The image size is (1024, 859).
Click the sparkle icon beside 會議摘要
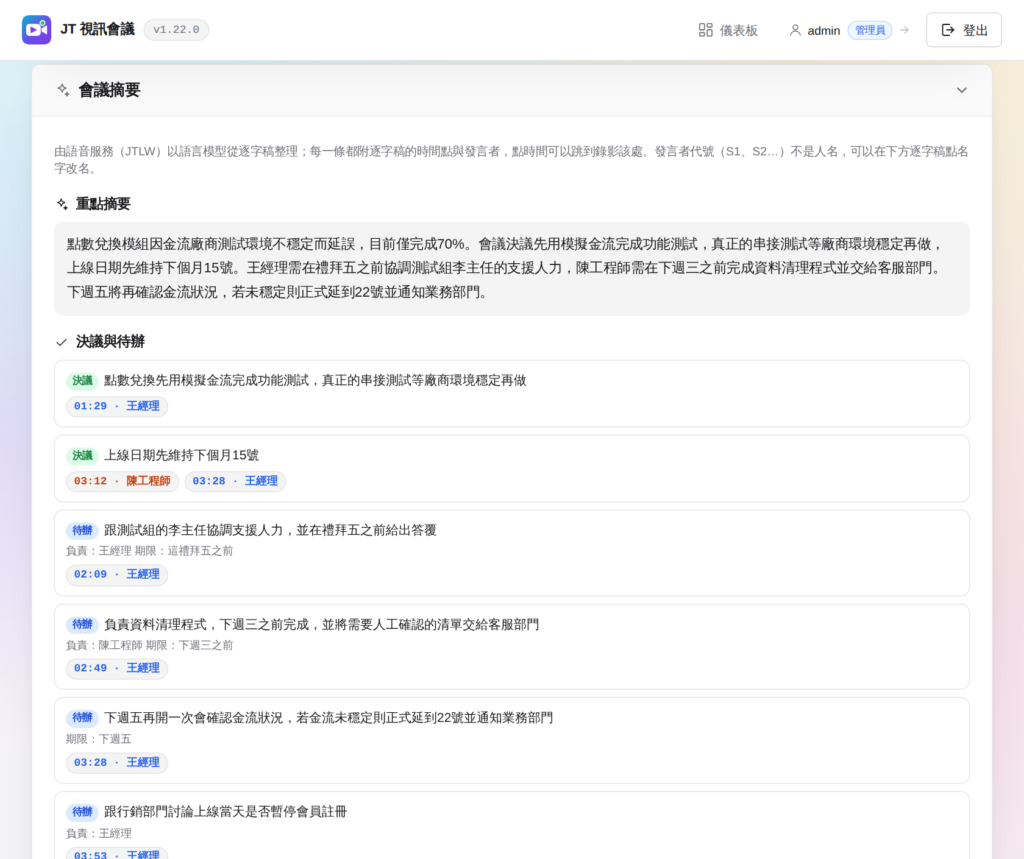click(x=63, y=89)
